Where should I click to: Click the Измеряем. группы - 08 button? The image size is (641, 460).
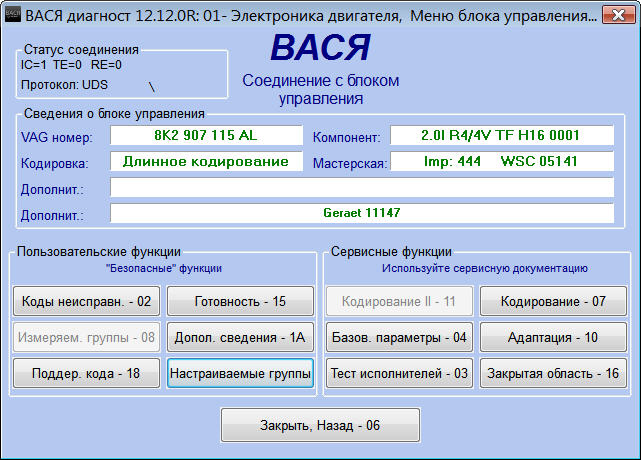click(x=86, y=337)
